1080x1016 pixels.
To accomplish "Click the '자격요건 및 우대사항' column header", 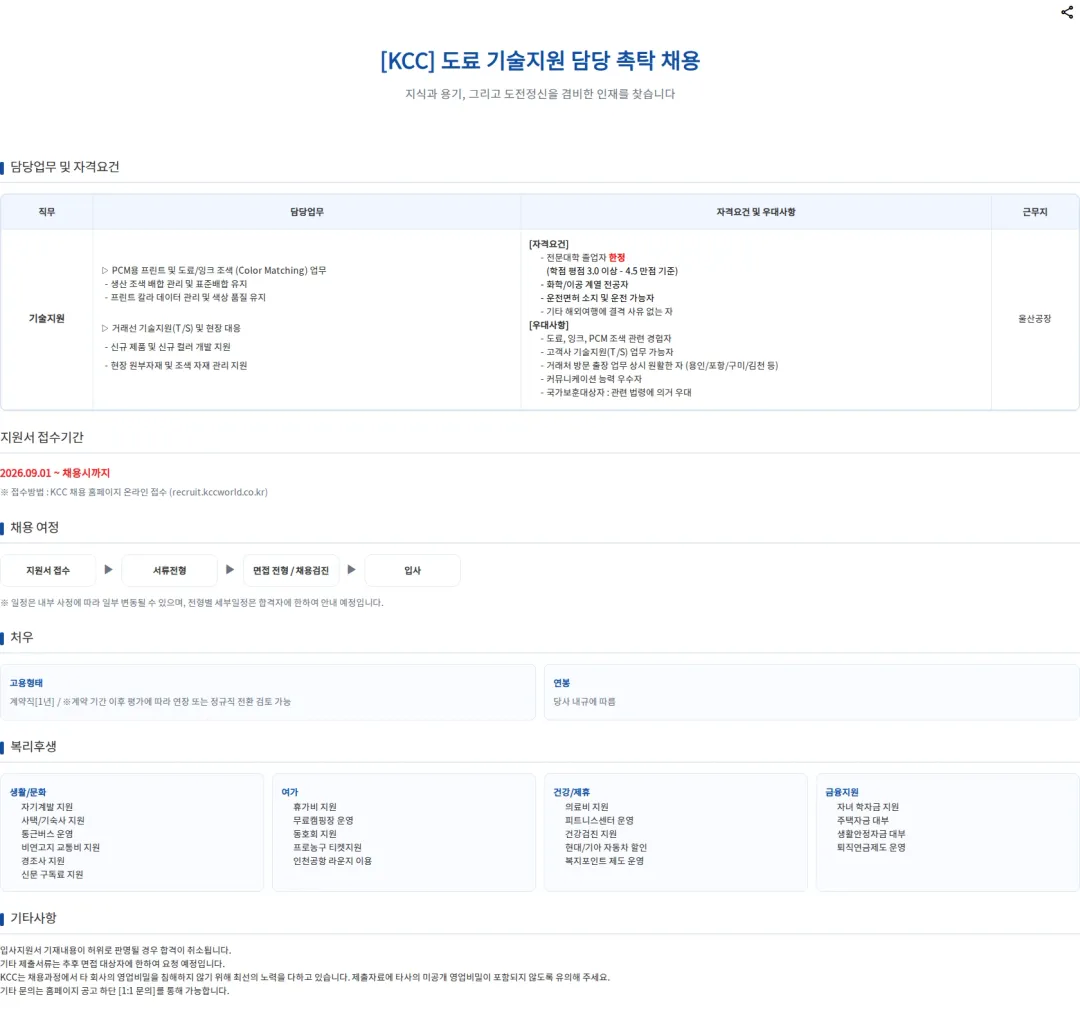I will click(756, 211).
